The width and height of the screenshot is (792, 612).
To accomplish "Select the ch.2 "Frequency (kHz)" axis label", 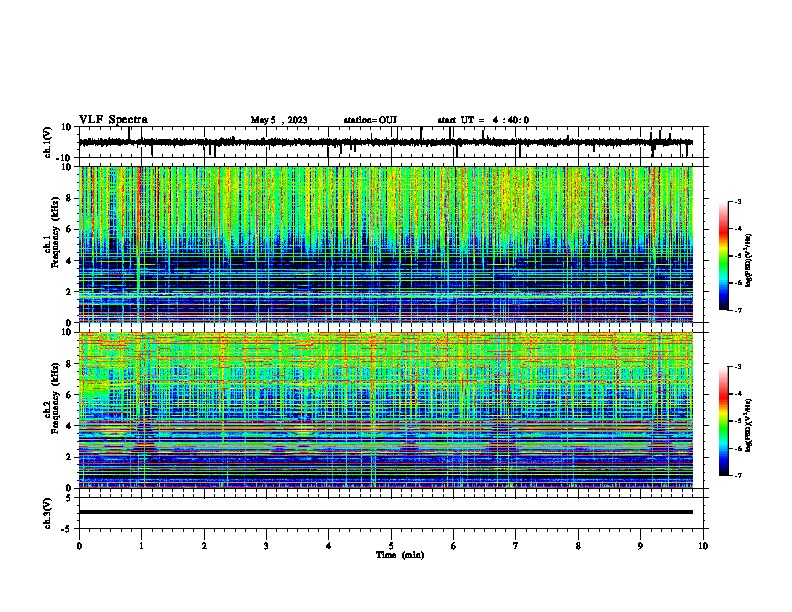I will (54, 398).
